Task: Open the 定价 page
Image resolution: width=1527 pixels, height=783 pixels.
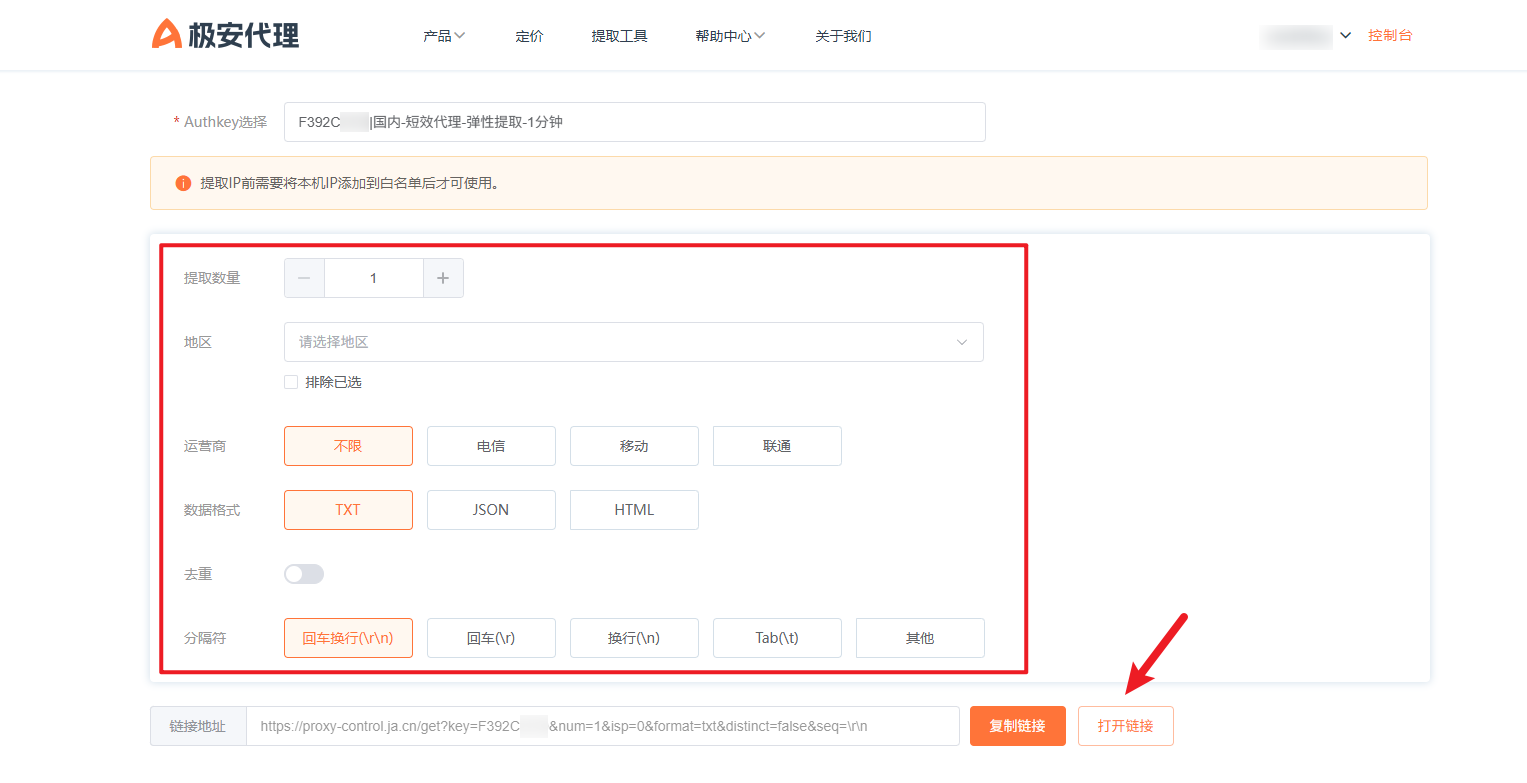Action: [x=529, y=36]
